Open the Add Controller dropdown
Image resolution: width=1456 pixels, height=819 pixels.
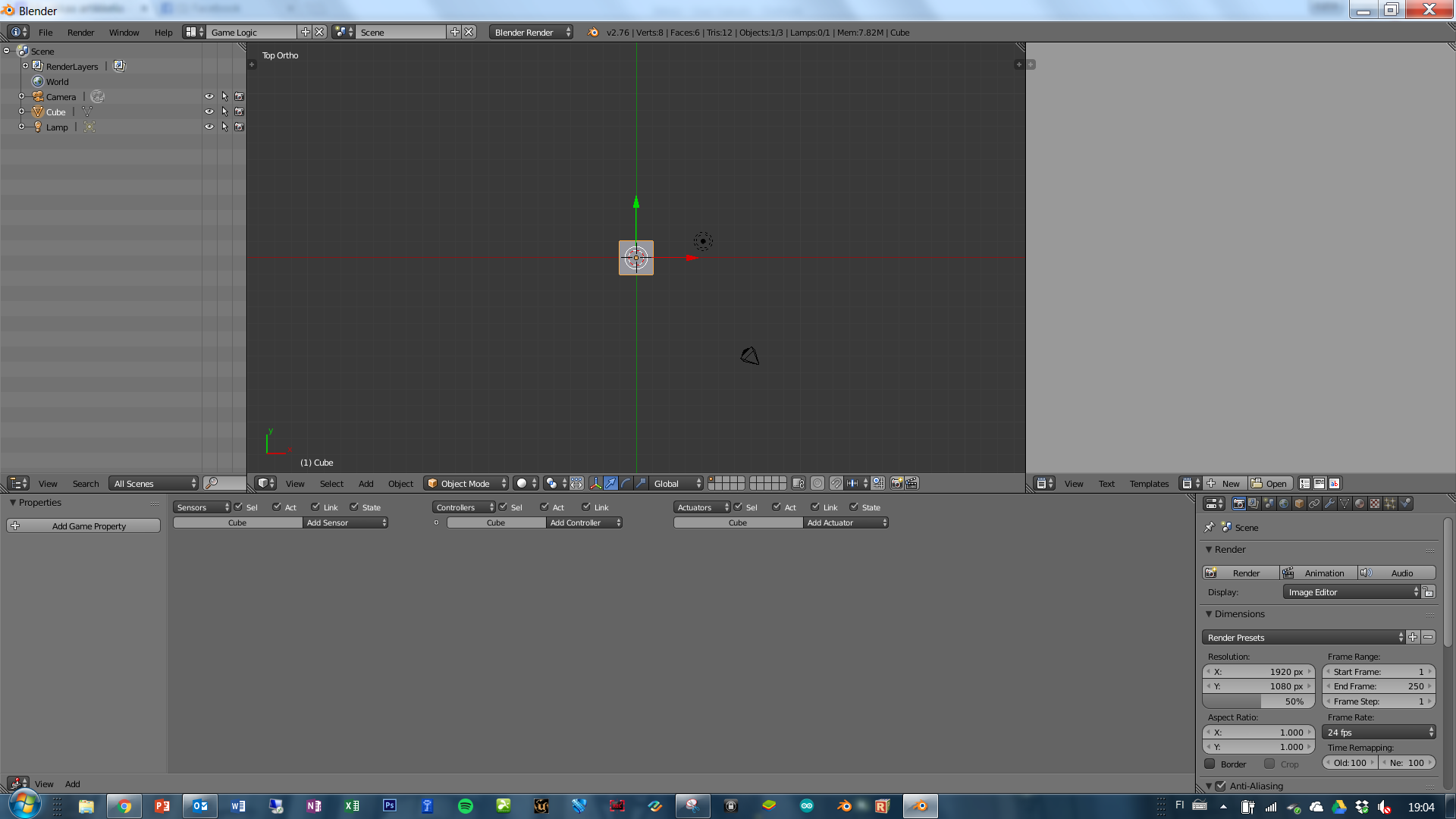click(585, 522)
